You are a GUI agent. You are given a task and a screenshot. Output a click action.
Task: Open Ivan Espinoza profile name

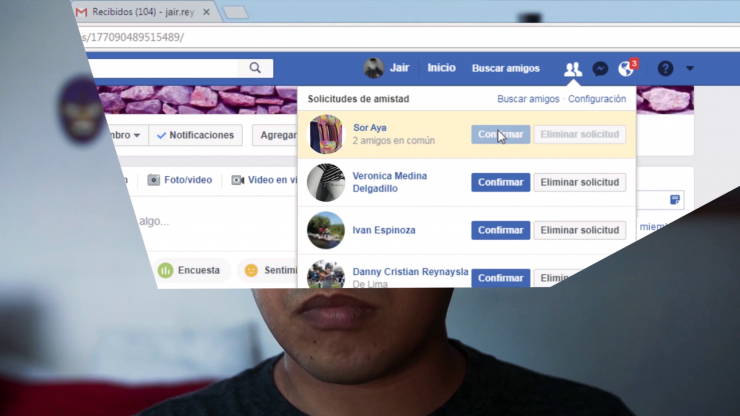[x=384, y=230]
